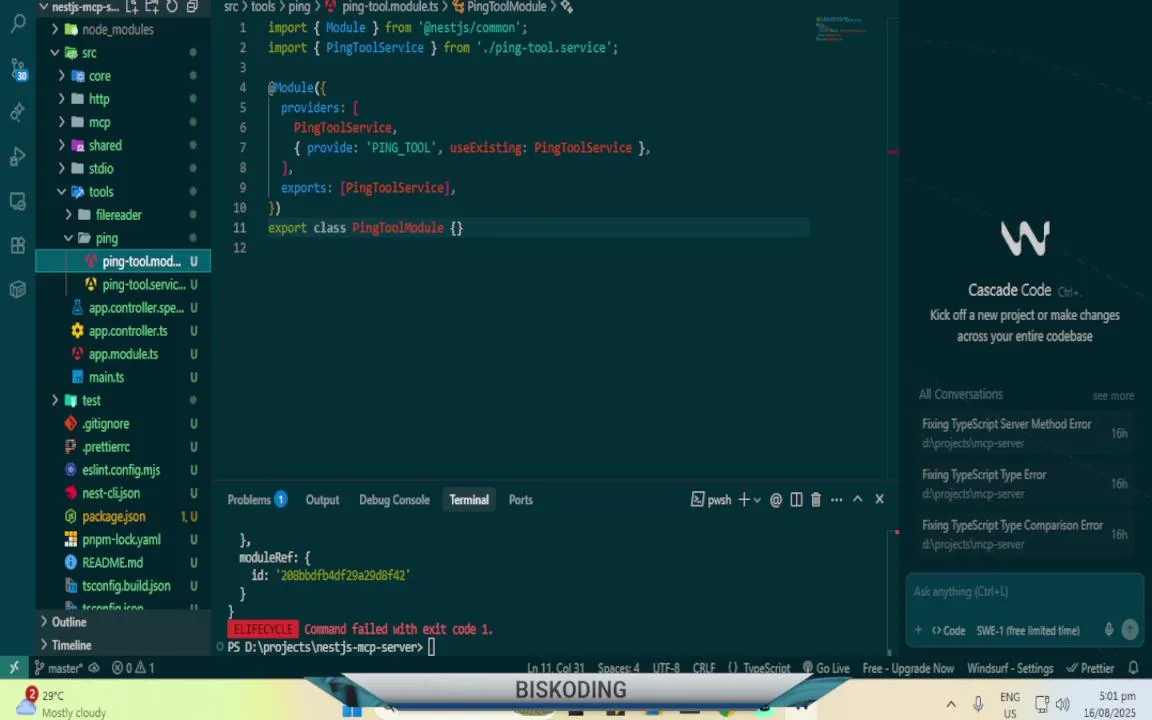Open terminal more actions ellipsis

[x=836, y=500]
